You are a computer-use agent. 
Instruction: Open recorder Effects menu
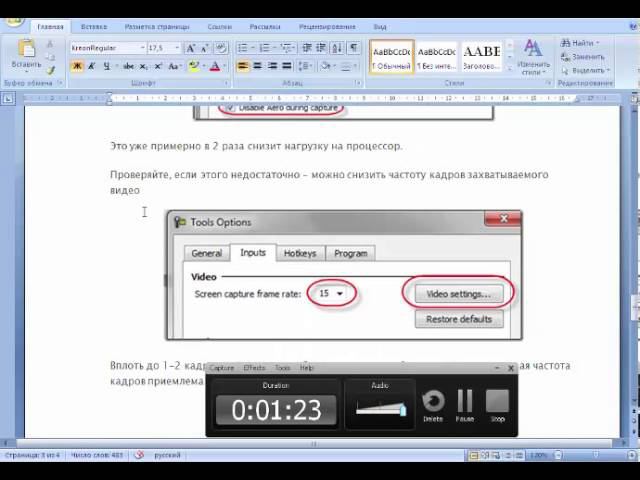click(x=254, y=368)
